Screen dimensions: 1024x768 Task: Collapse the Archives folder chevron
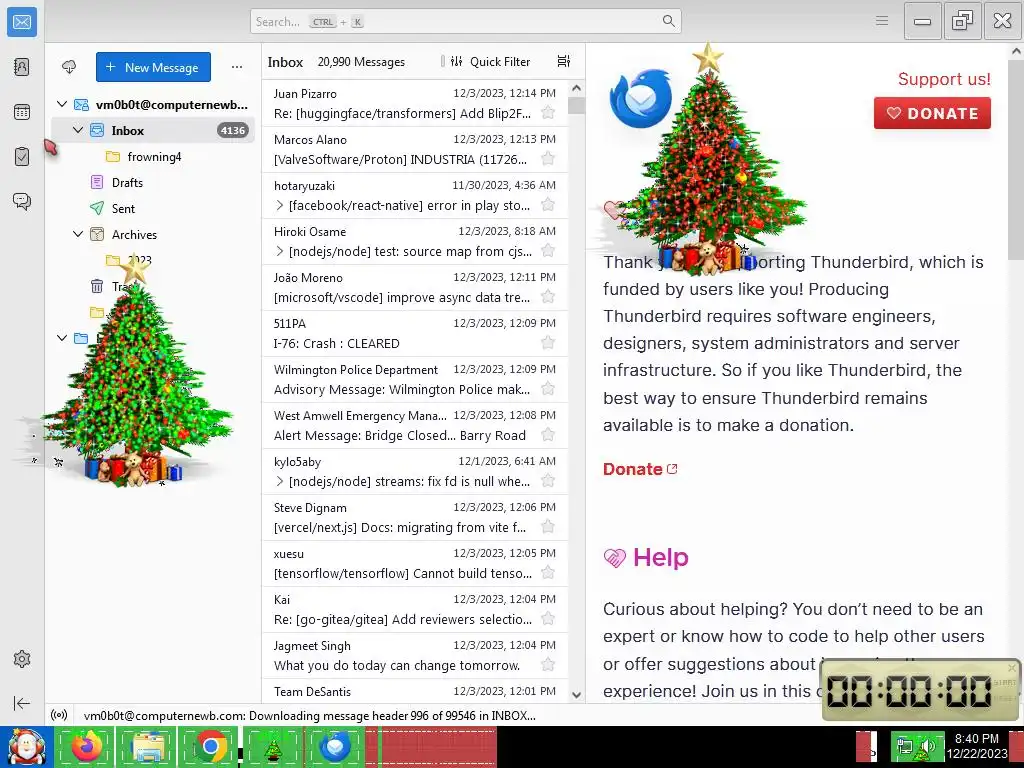click(78, 234)
